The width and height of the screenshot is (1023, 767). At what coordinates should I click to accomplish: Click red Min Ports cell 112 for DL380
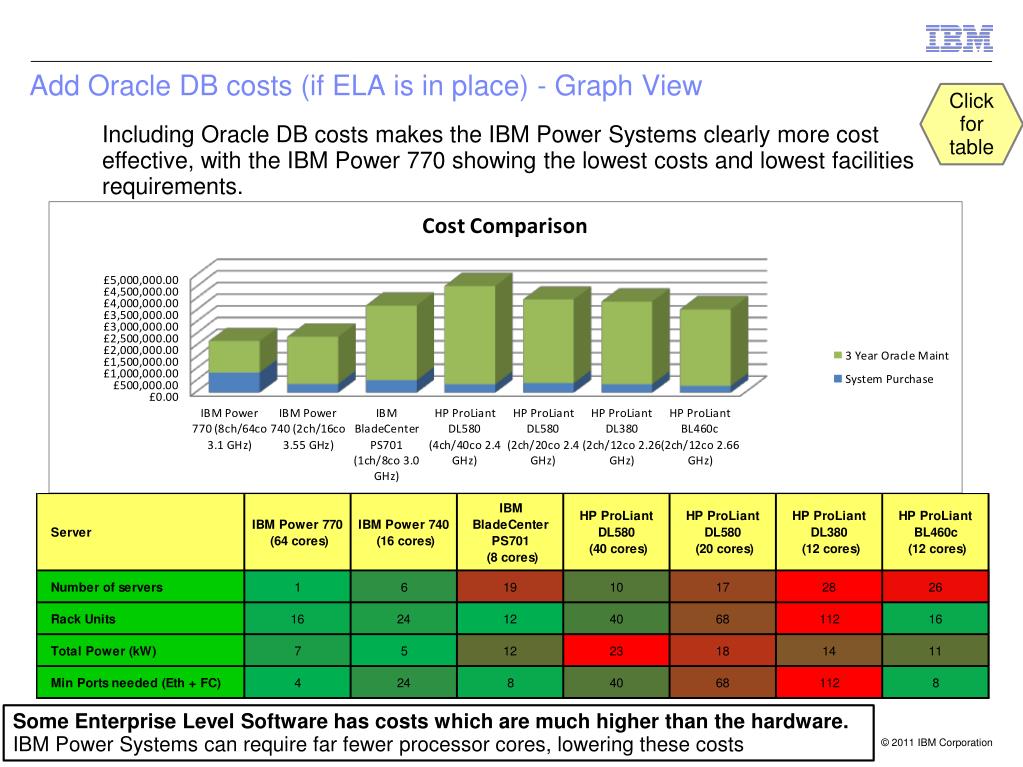(829, 683)
